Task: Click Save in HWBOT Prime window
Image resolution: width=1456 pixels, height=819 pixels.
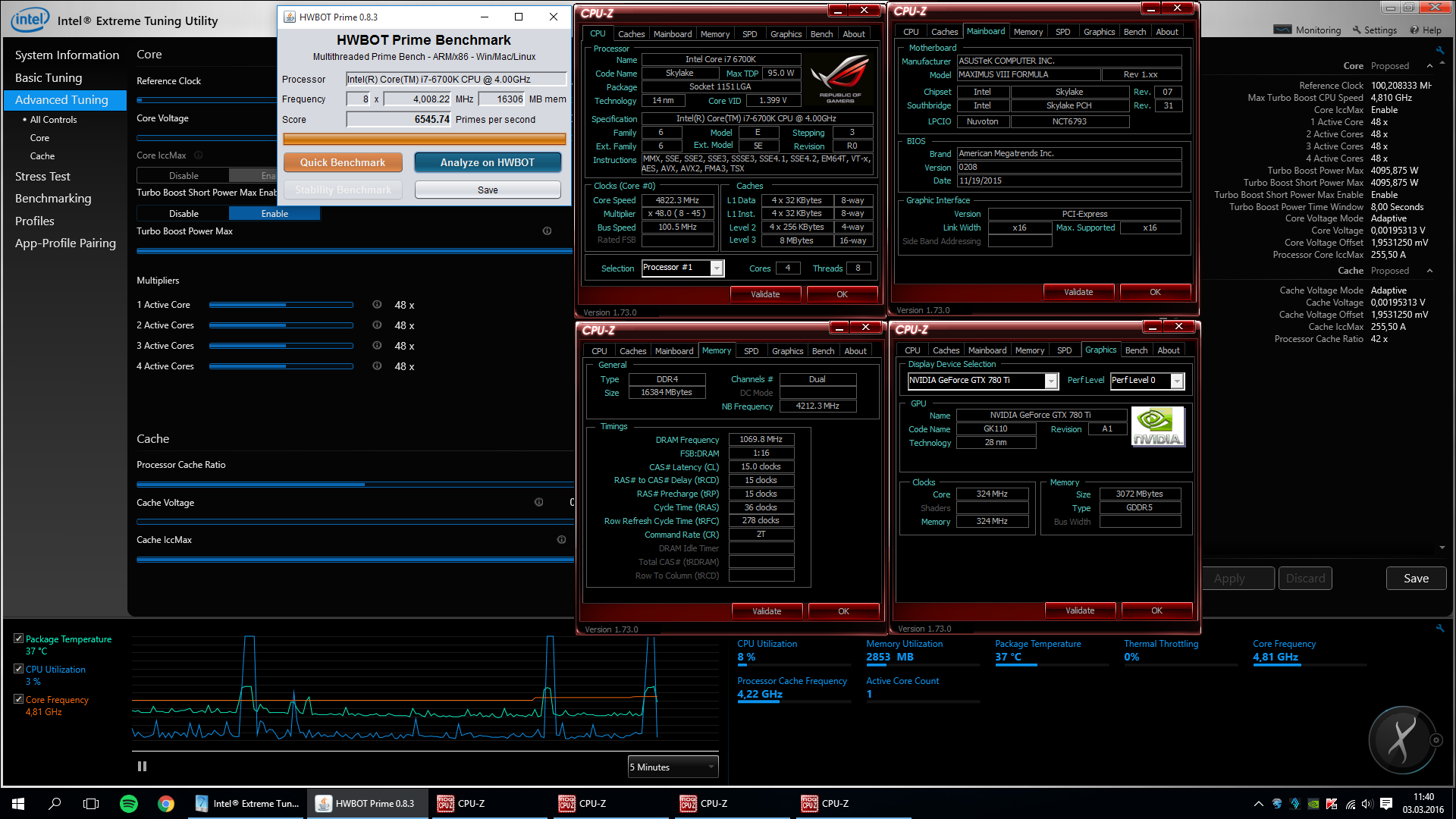Action: coord(488,190)
